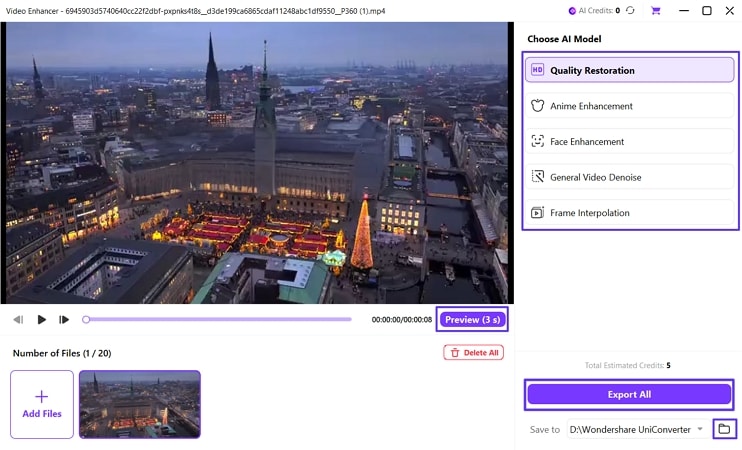Maximize the Video Enhancer window
Viewport: 742px width, 450px height.
(x=707, y=10)
